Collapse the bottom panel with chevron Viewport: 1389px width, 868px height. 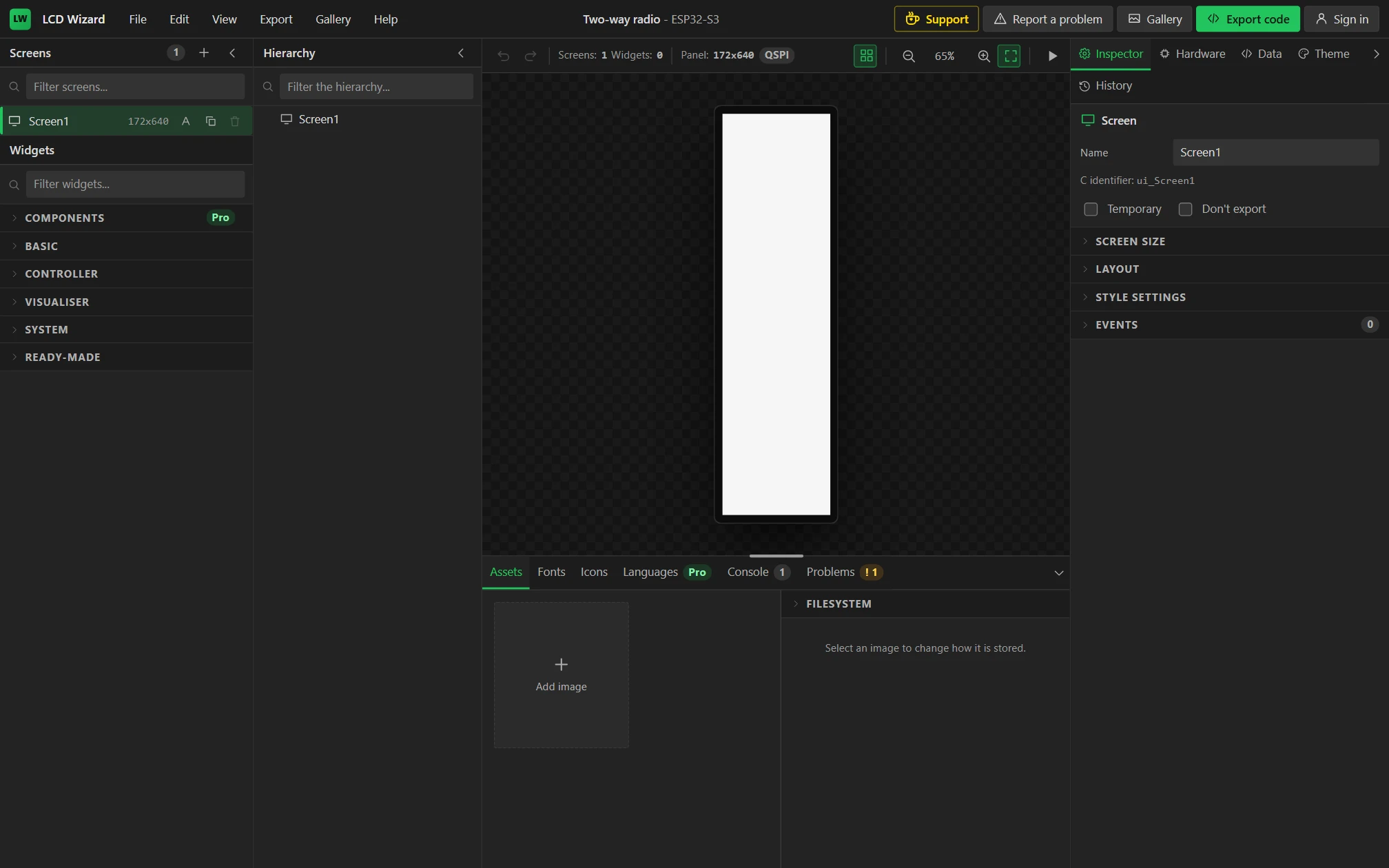pyautogui.click(x=1059, y=573)
